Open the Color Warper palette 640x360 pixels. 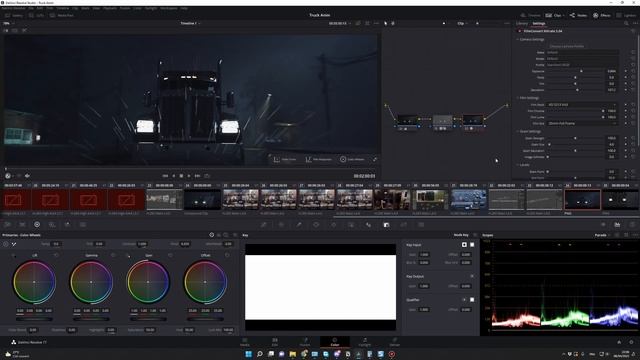click(281, 224)
